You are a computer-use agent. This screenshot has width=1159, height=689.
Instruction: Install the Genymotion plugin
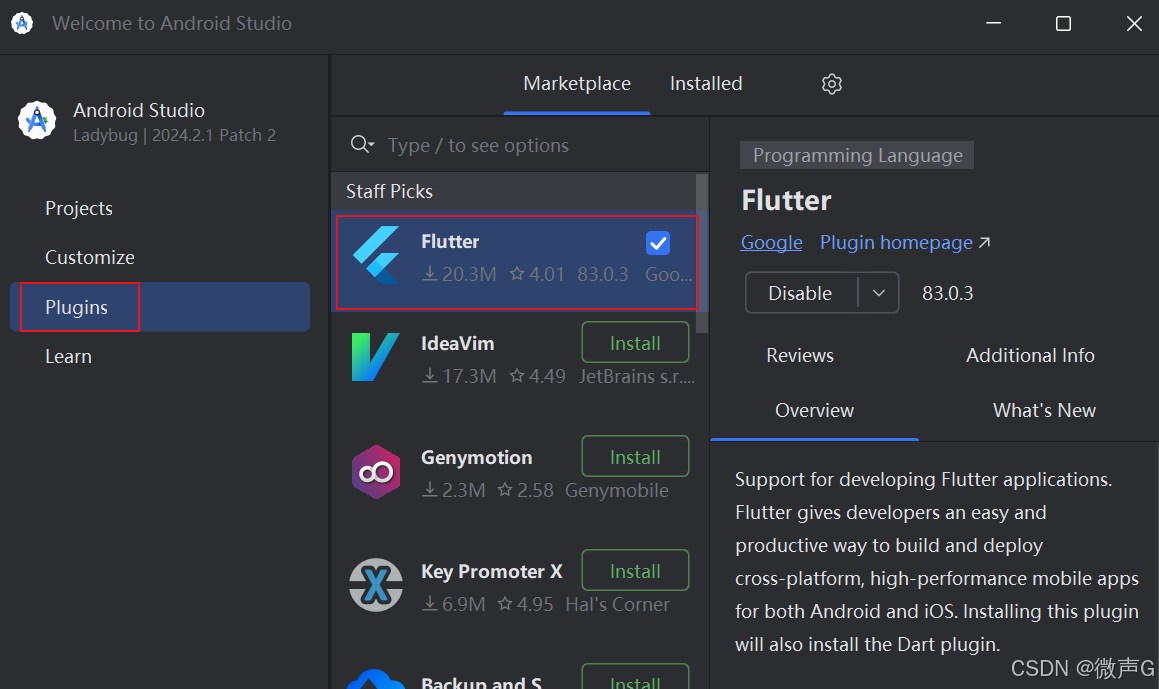click(635, 457)
